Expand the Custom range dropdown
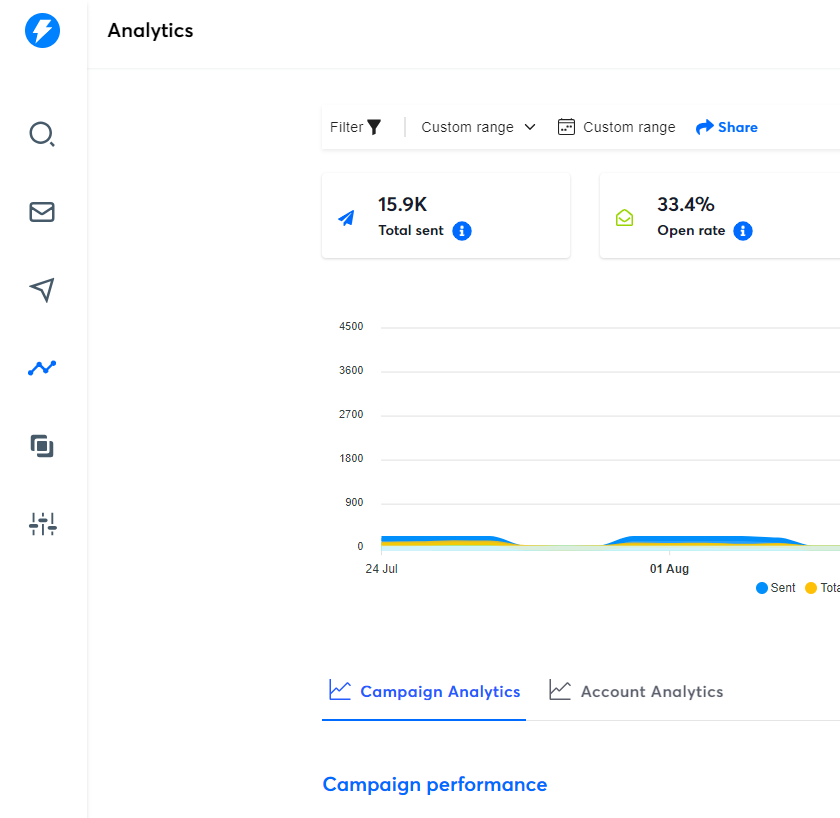The image size is (840, 818). [478, 127]
